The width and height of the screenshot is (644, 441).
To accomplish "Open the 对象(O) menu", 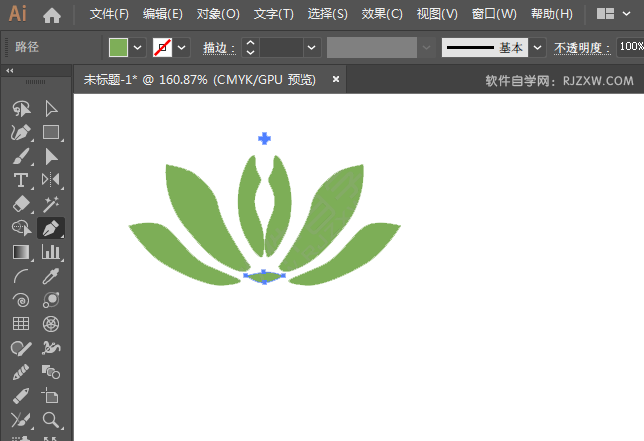I will [x=218, y=14].
